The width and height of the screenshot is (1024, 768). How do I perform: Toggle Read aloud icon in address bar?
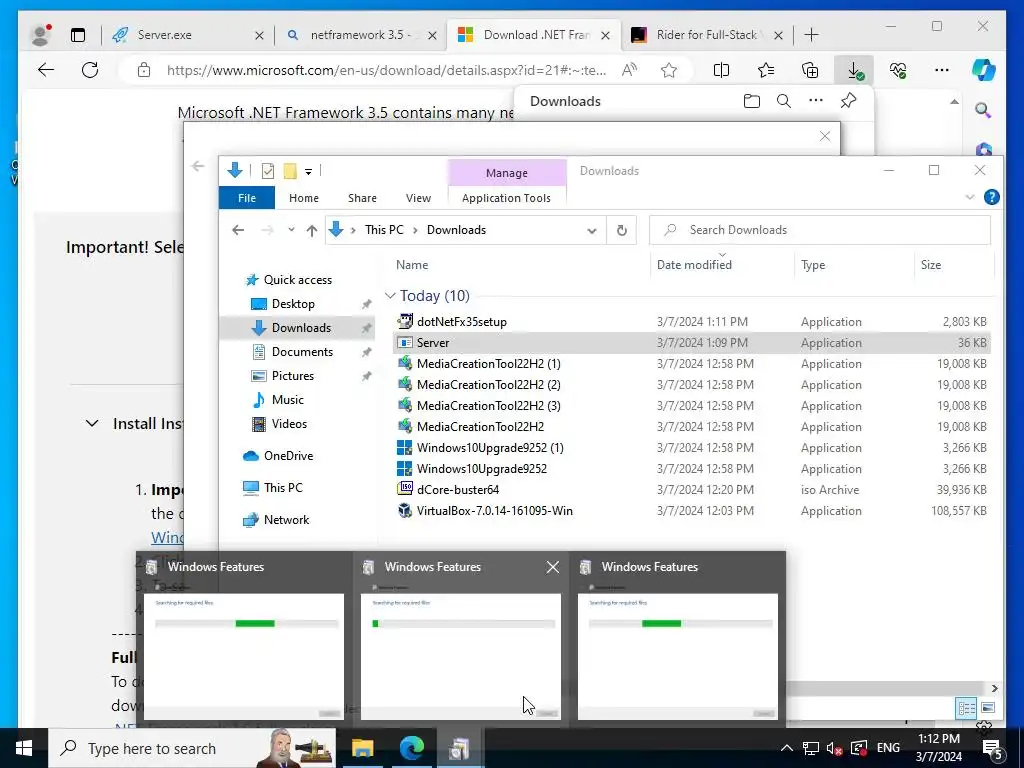630,70
